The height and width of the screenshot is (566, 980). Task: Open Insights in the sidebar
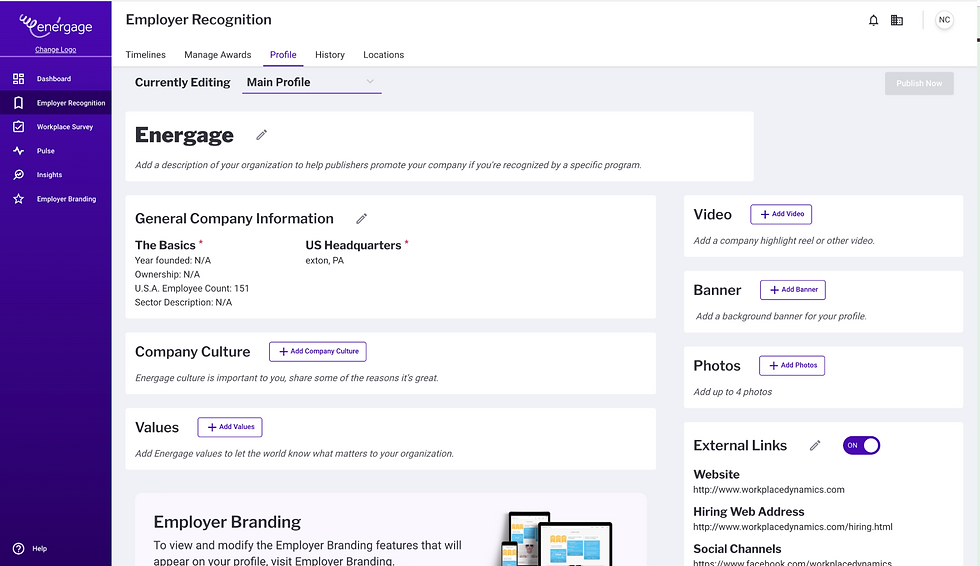click(49, 175)
